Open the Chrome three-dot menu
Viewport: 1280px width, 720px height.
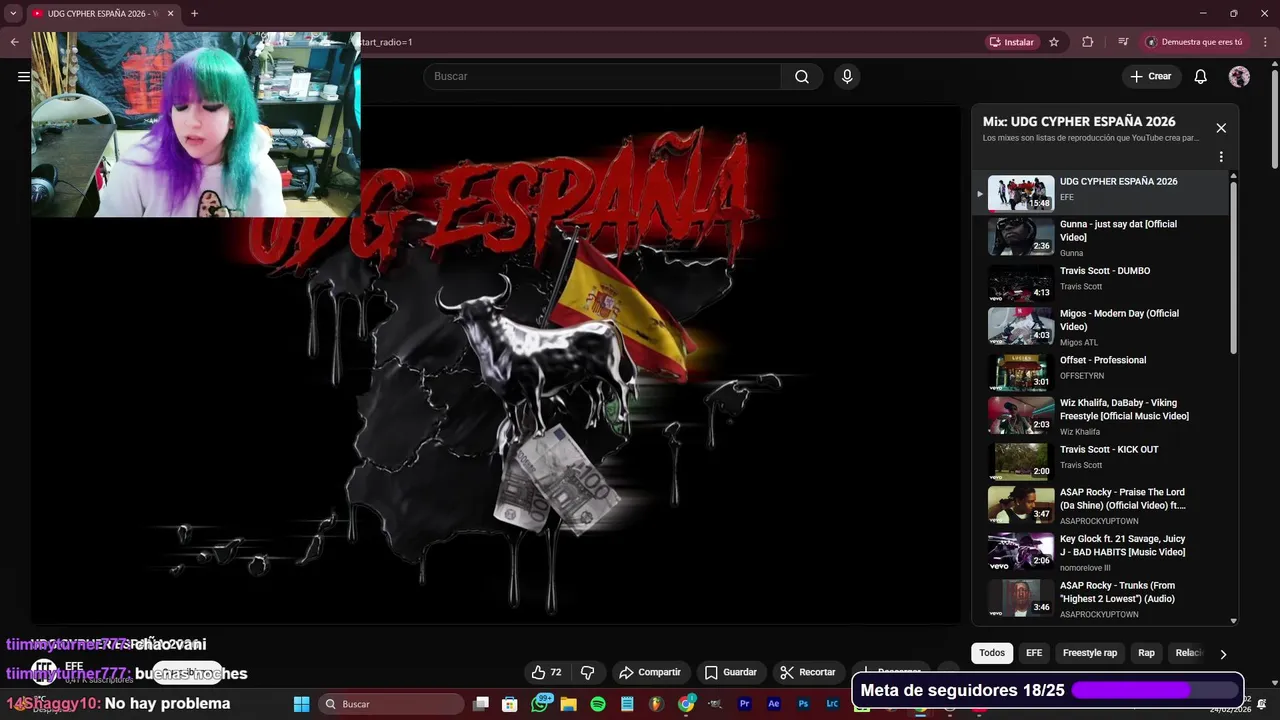(1265, 42)
